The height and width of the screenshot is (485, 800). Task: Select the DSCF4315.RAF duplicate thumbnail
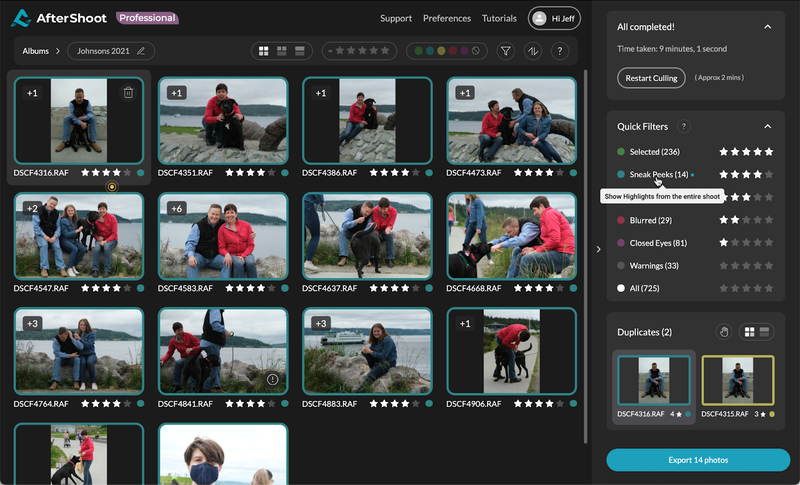[x=737, y=380]
